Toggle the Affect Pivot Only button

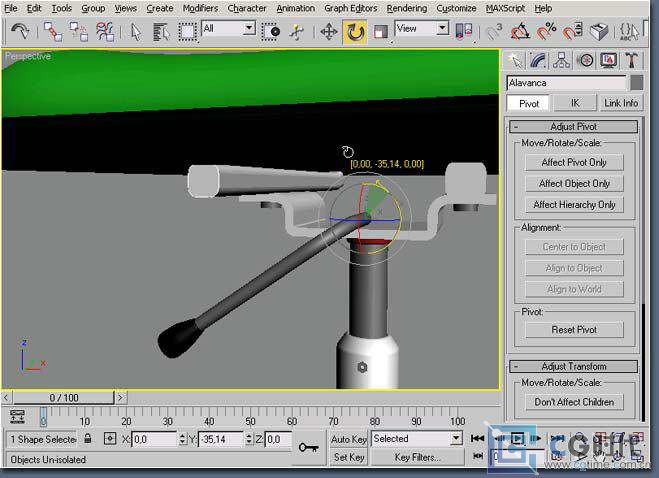tap(574, 162)
